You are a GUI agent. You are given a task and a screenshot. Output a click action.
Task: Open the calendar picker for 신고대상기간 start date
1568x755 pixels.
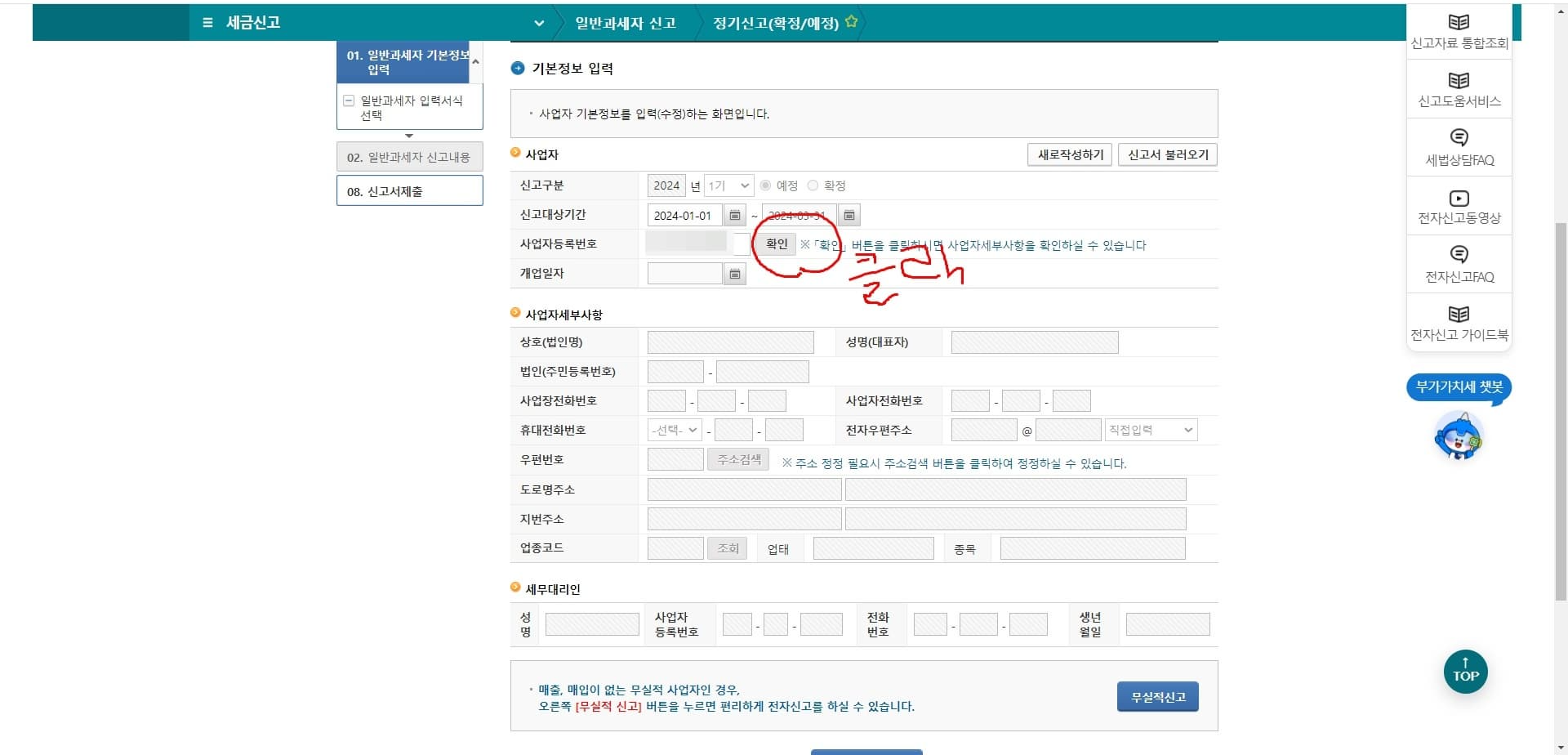734,215
